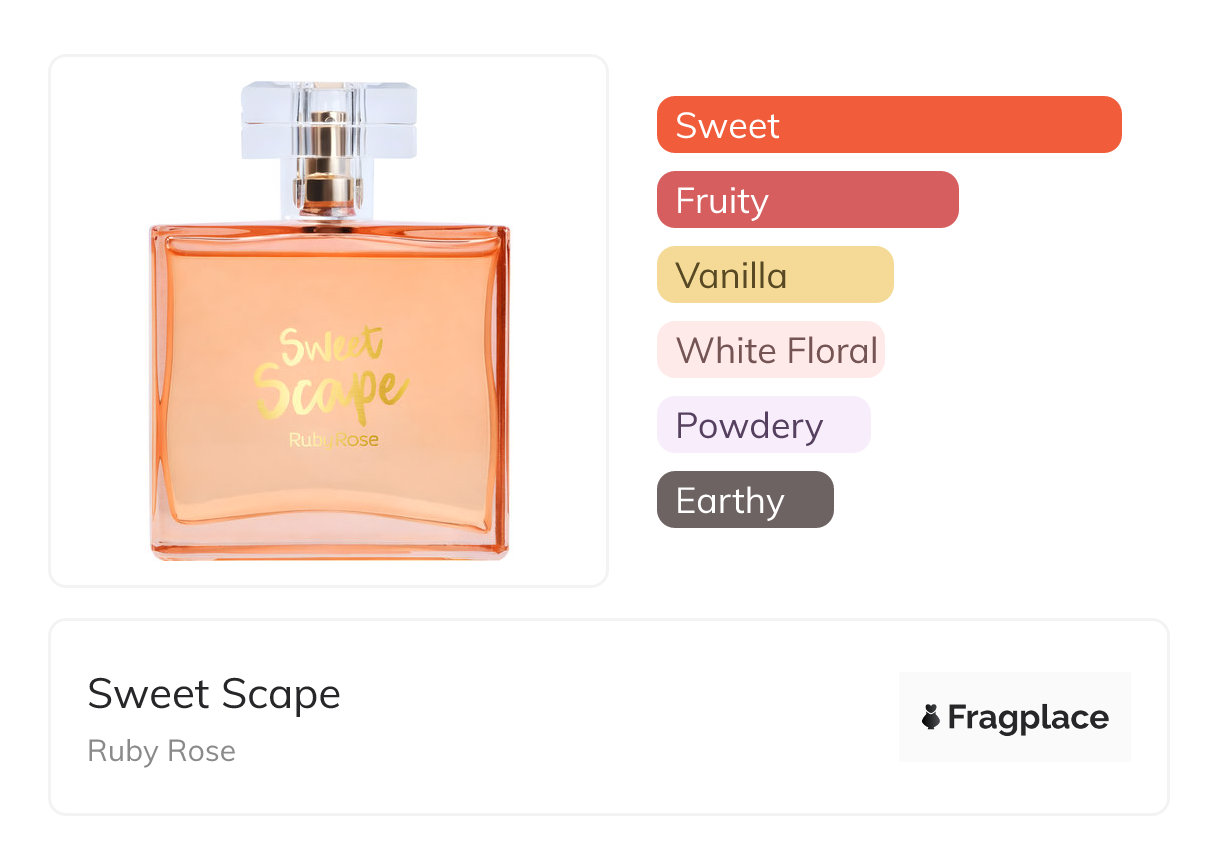Screen dimensions: 1218x864
Task: Click the Ruby Rose brand subtitle
Action: pos(162,751)
